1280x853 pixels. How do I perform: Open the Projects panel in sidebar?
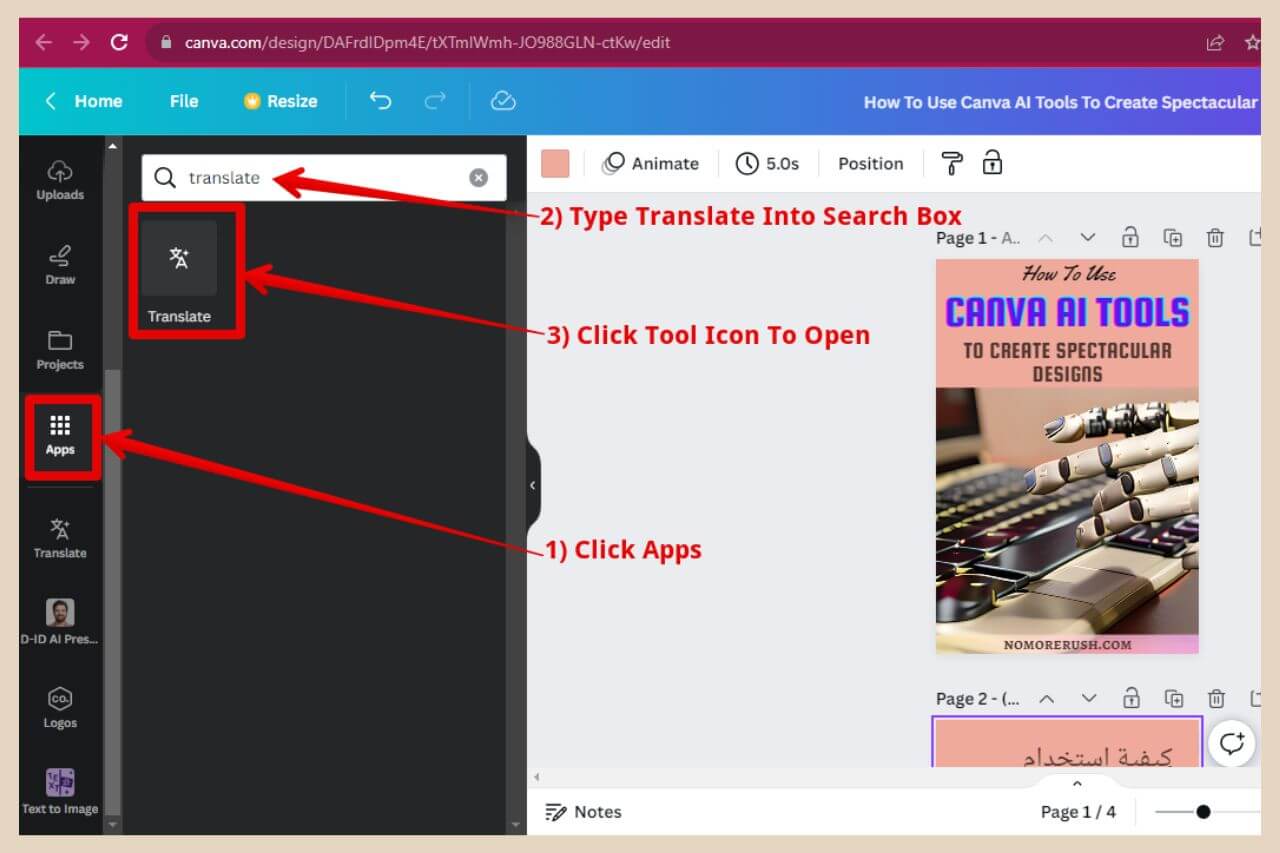coord(60,350)
